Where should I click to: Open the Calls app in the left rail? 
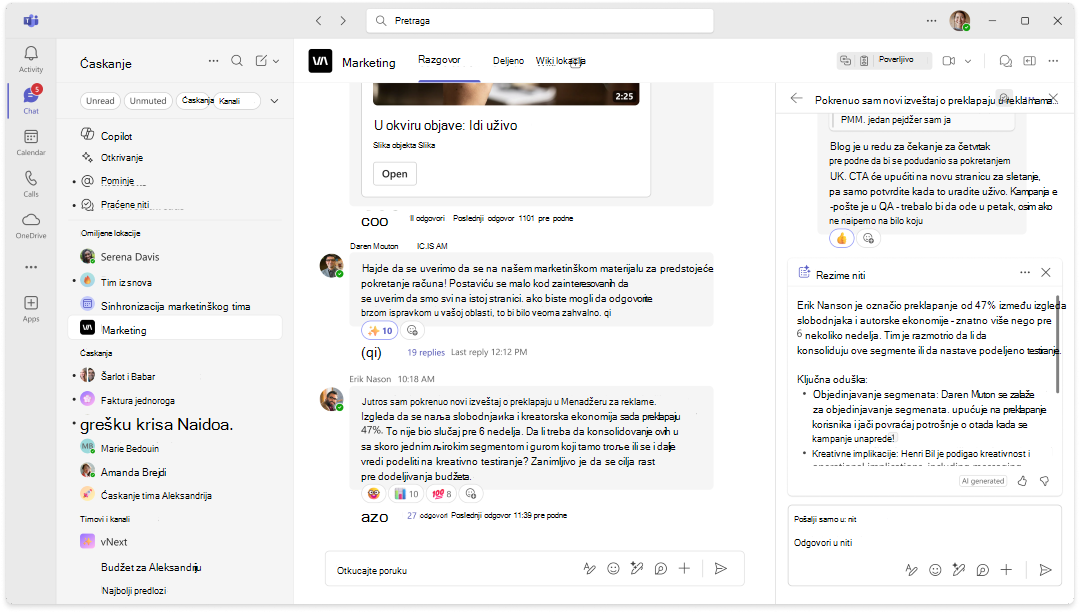[31, 184]
